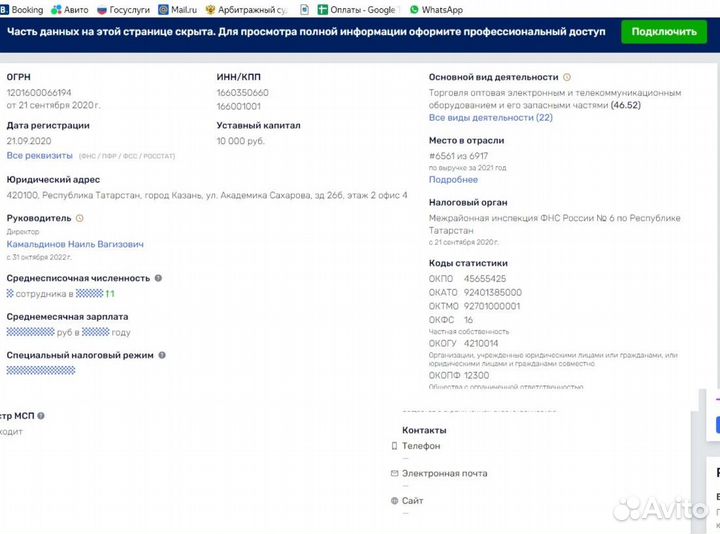Open the Авито bookmark
The width and height of the screenshot is (720, 534).
[x=69, y=9]
